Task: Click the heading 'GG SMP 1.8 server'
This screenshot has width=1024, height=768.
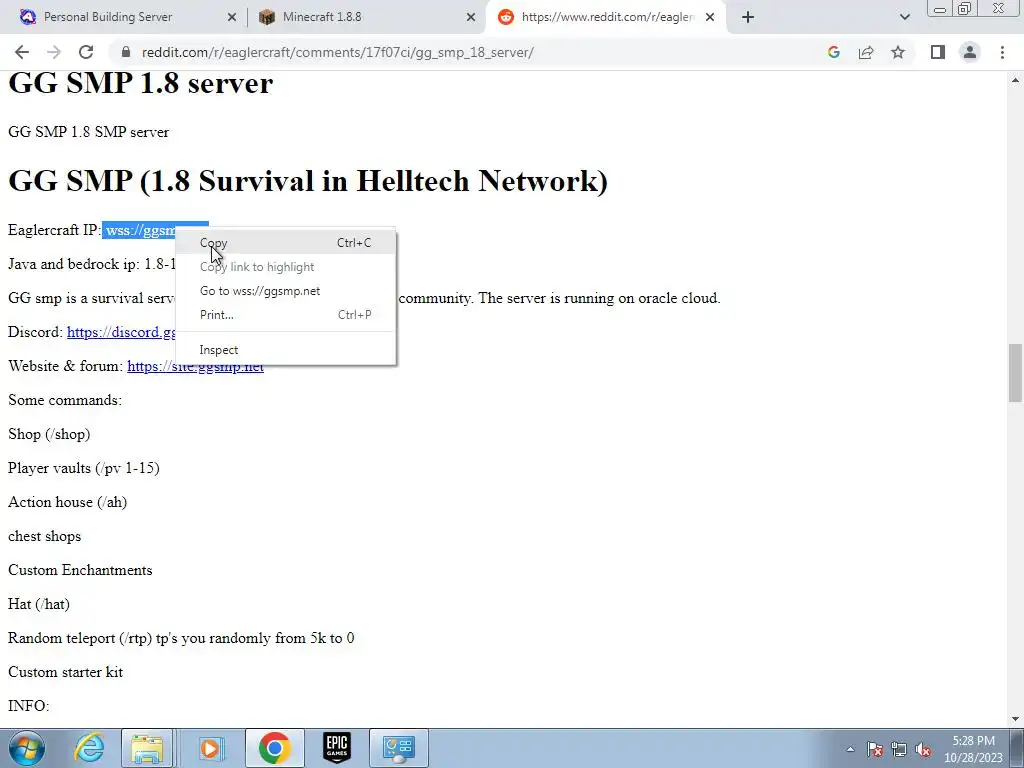Action: [x=140, y=83]
